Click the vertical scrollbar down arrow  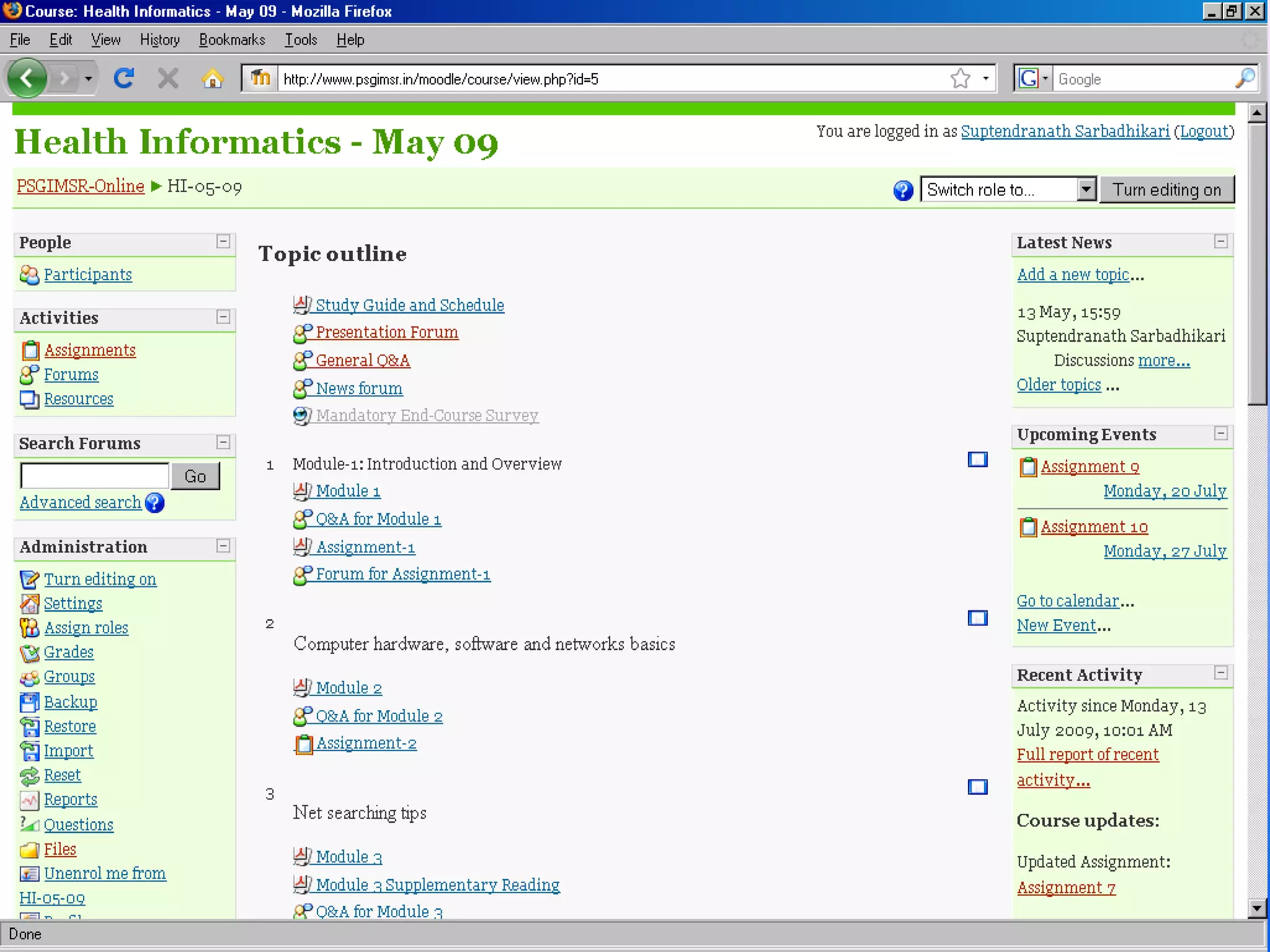click(1257, 909)
